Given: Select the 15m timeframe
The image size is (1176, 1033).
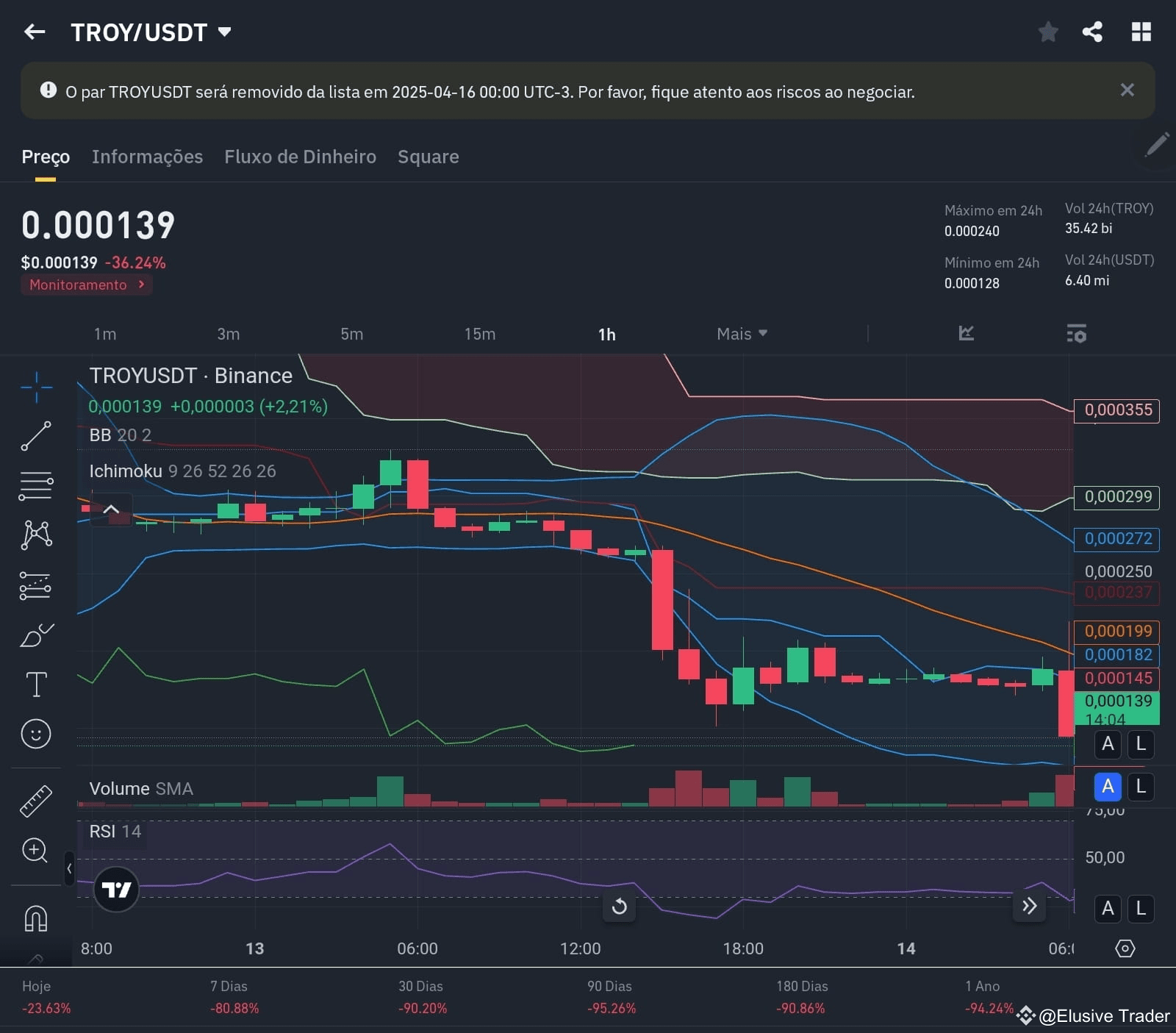Looking at the screenshot, I should [479, 334].
